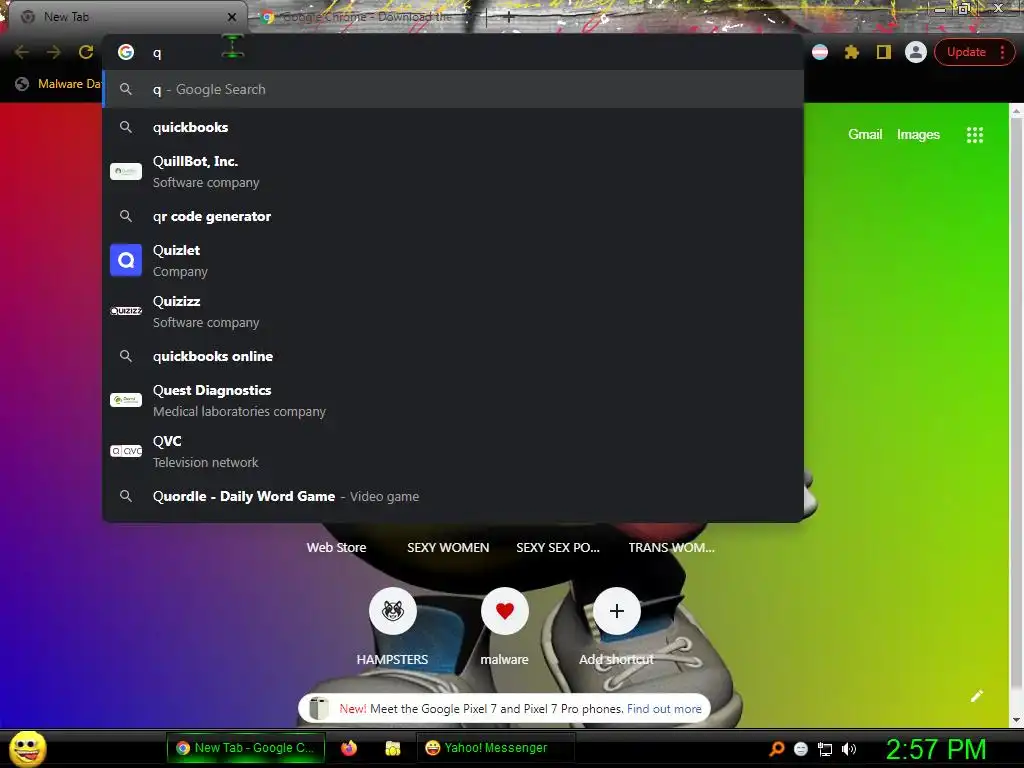
Task: Click the page vertical scrollbar down arrow
Action: (x=1016, y=720)
